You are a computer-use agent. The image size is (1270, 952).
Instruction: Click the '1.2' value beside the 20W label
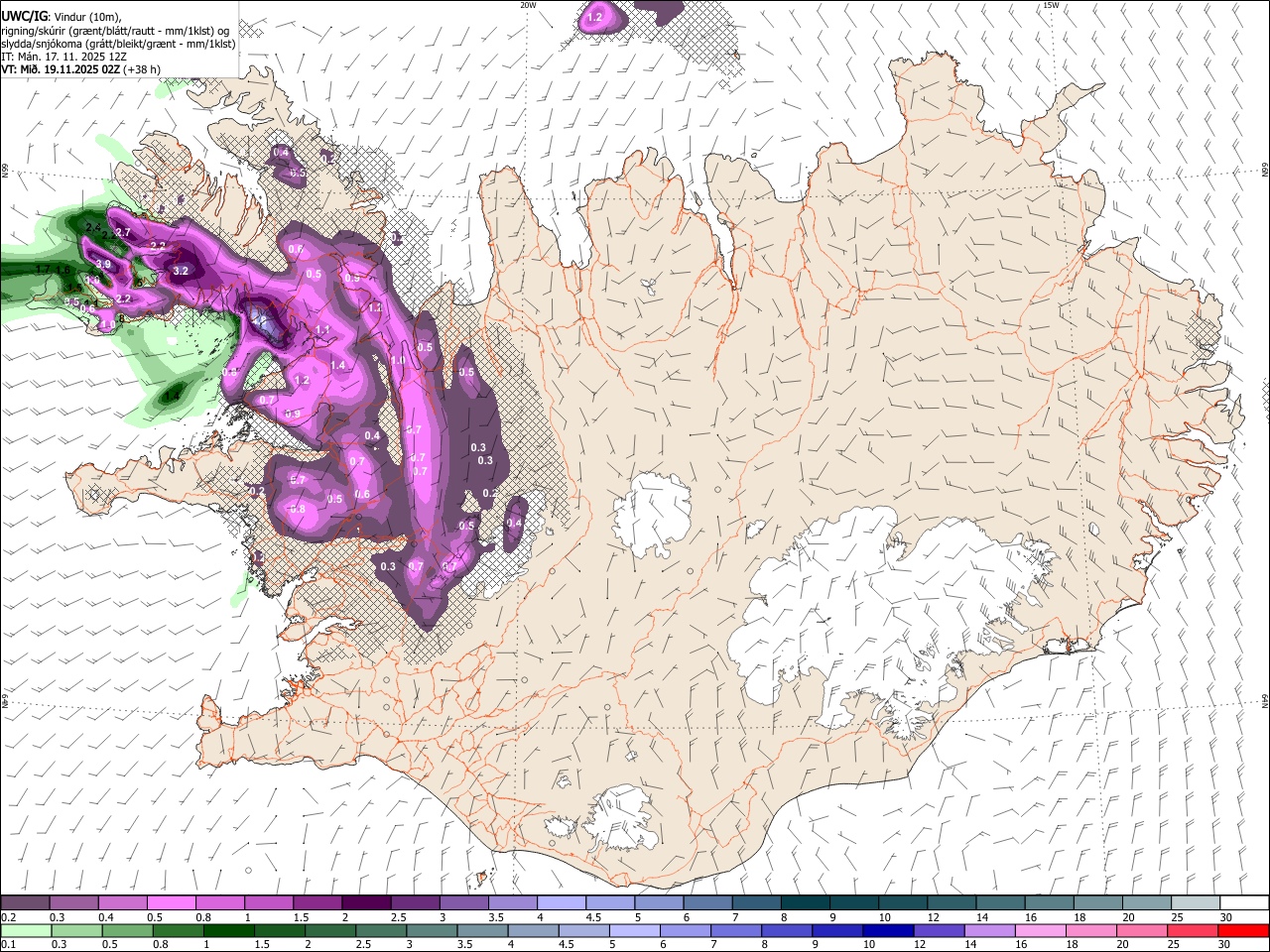pyautogui.click(x=594, y=18)
